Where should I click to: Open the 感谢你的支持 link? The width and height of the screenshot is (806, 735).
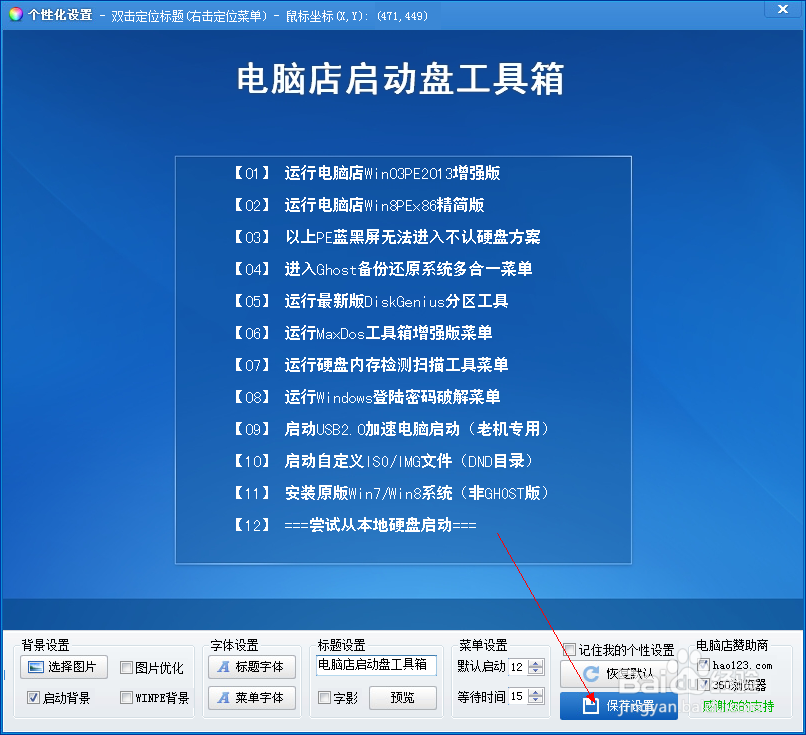739,705
